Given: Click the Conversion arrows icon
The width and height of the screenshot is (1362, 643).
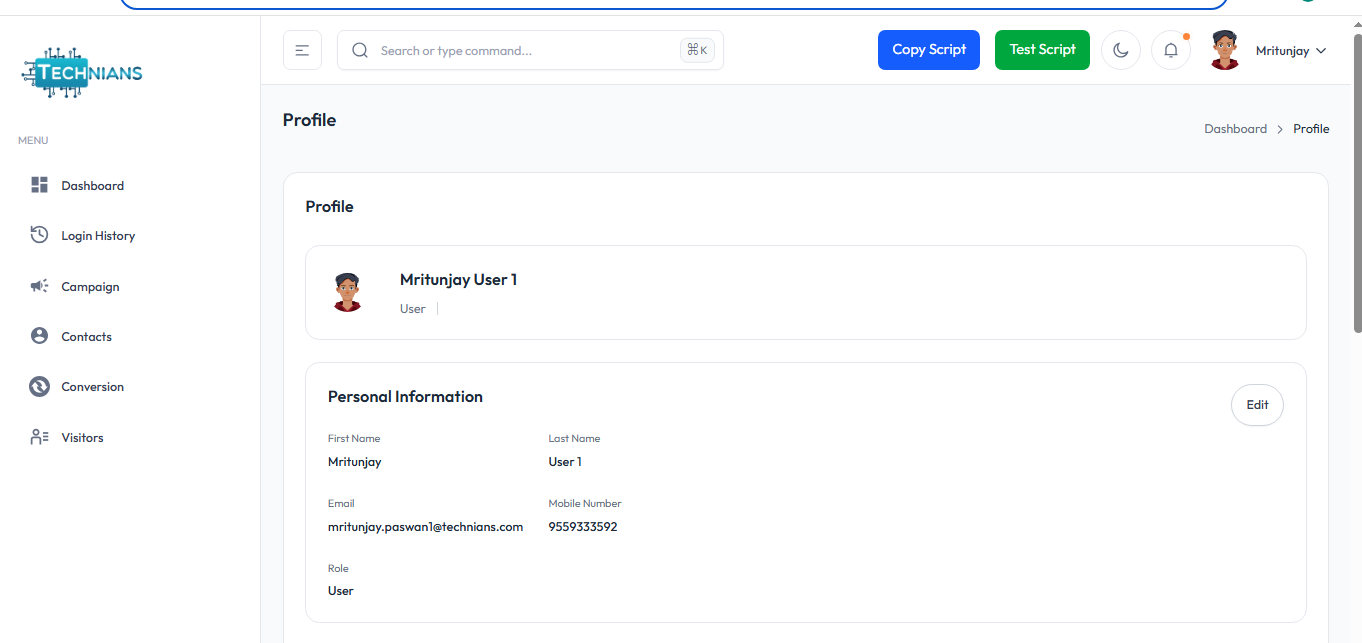Looking at the screenshot, I should (39, 386).
